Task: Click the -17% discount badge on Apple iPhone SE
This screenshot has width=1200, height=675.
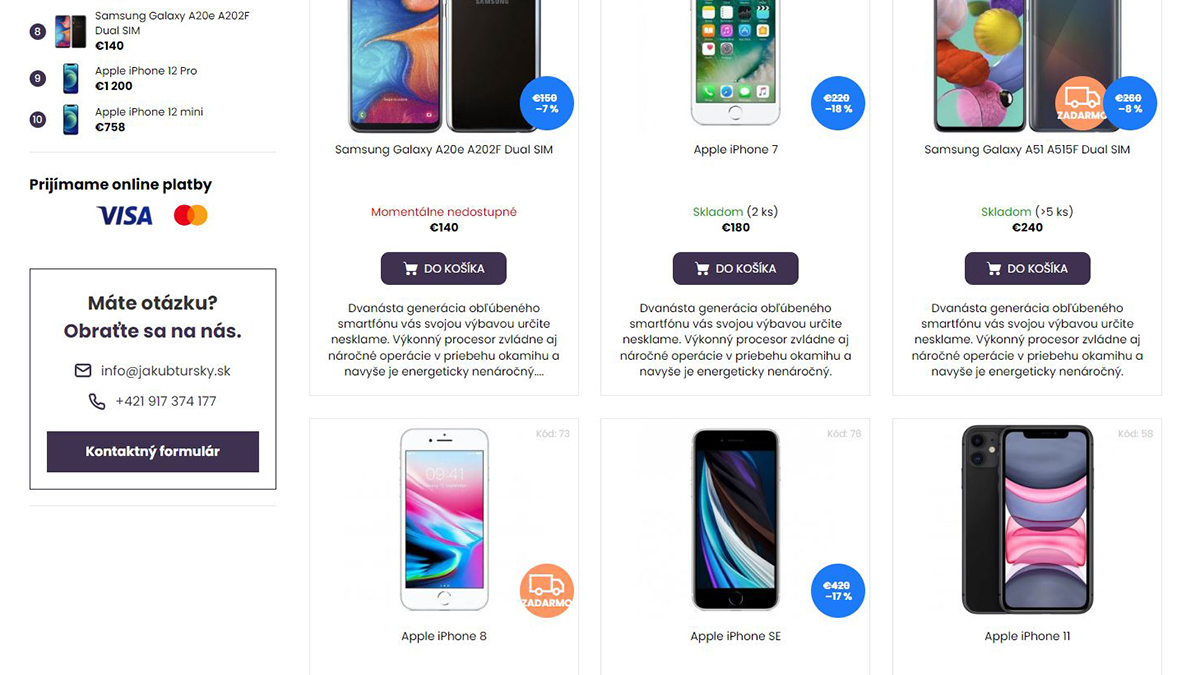Action: [838, 591]
